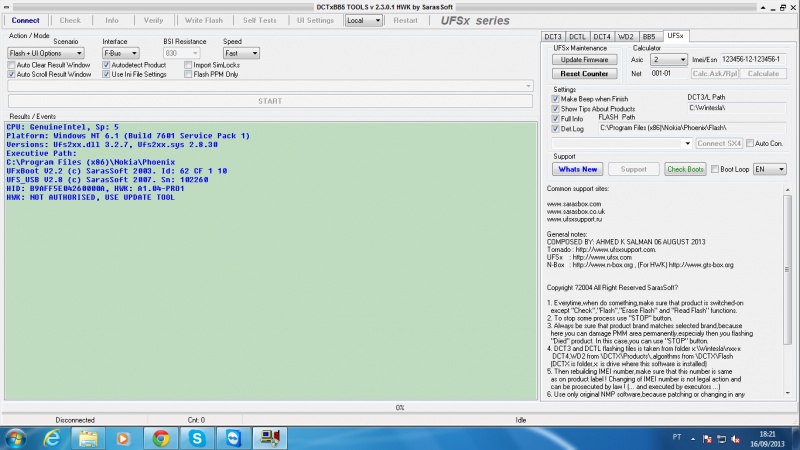Disable Auto Scroll Result Window
This screenshot has width=800, height=450.
tap(11, 74)
